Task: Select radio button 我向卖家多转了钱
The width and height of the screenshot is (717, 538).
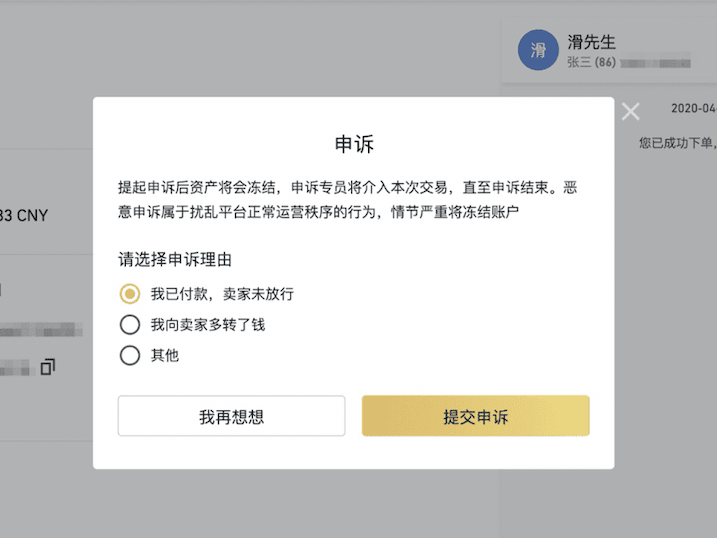Action: 130,325
